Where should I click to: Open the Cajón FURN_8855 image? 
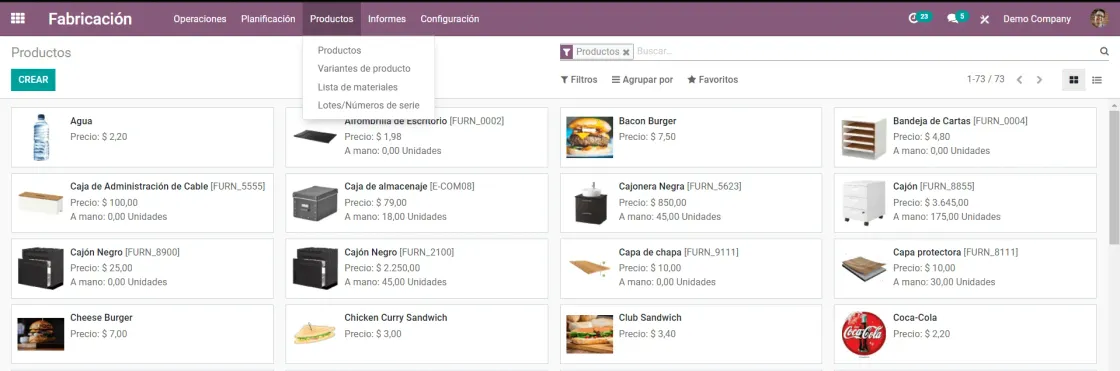864,203
